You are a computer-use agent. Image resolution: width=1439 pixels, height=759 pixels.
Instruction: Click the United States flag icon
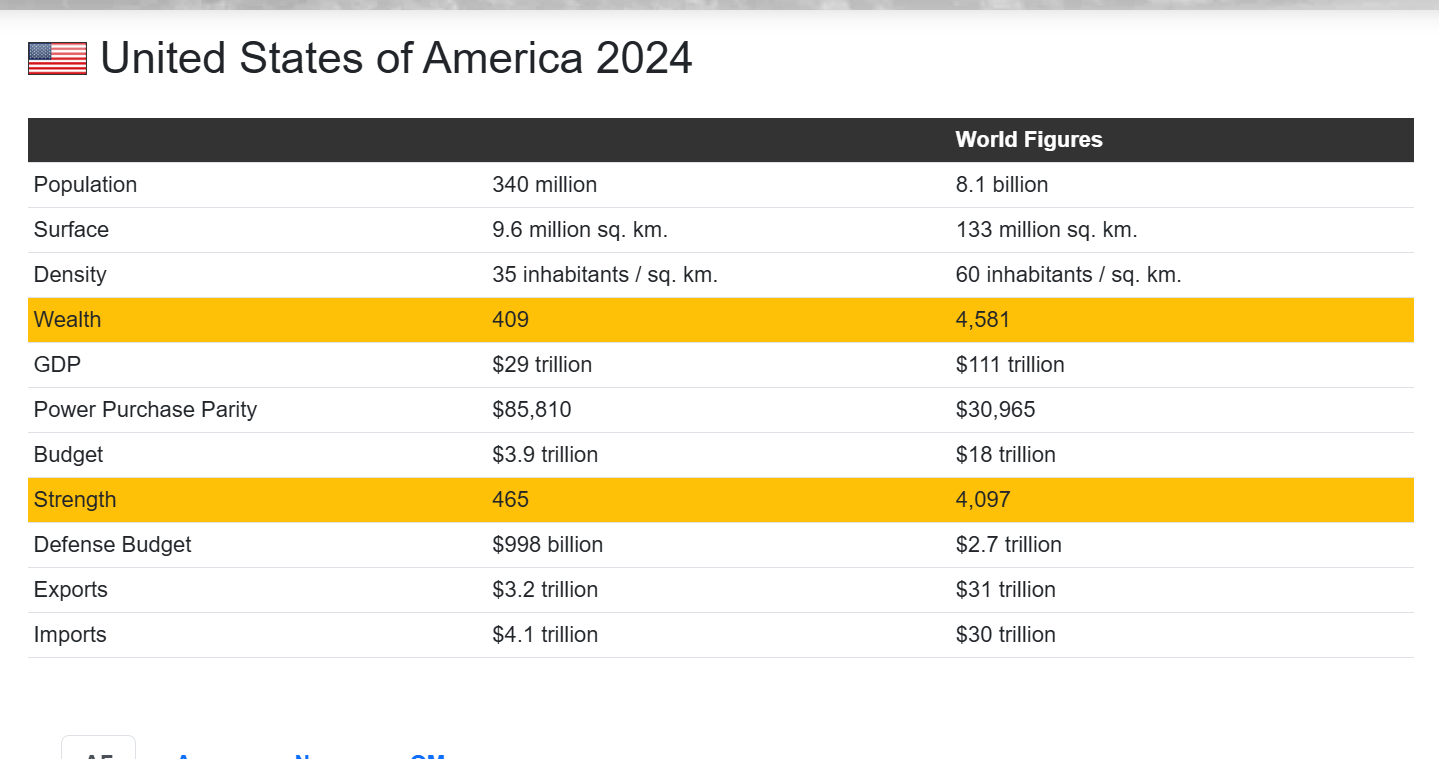tap(57, 58)
